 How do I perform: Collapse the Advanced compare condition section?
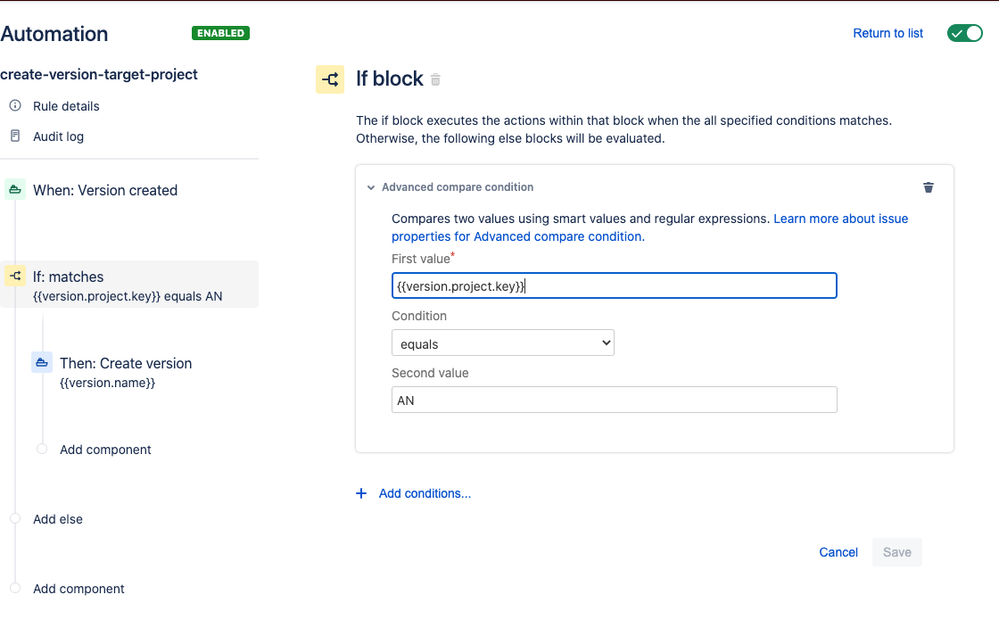coord(371,187)
